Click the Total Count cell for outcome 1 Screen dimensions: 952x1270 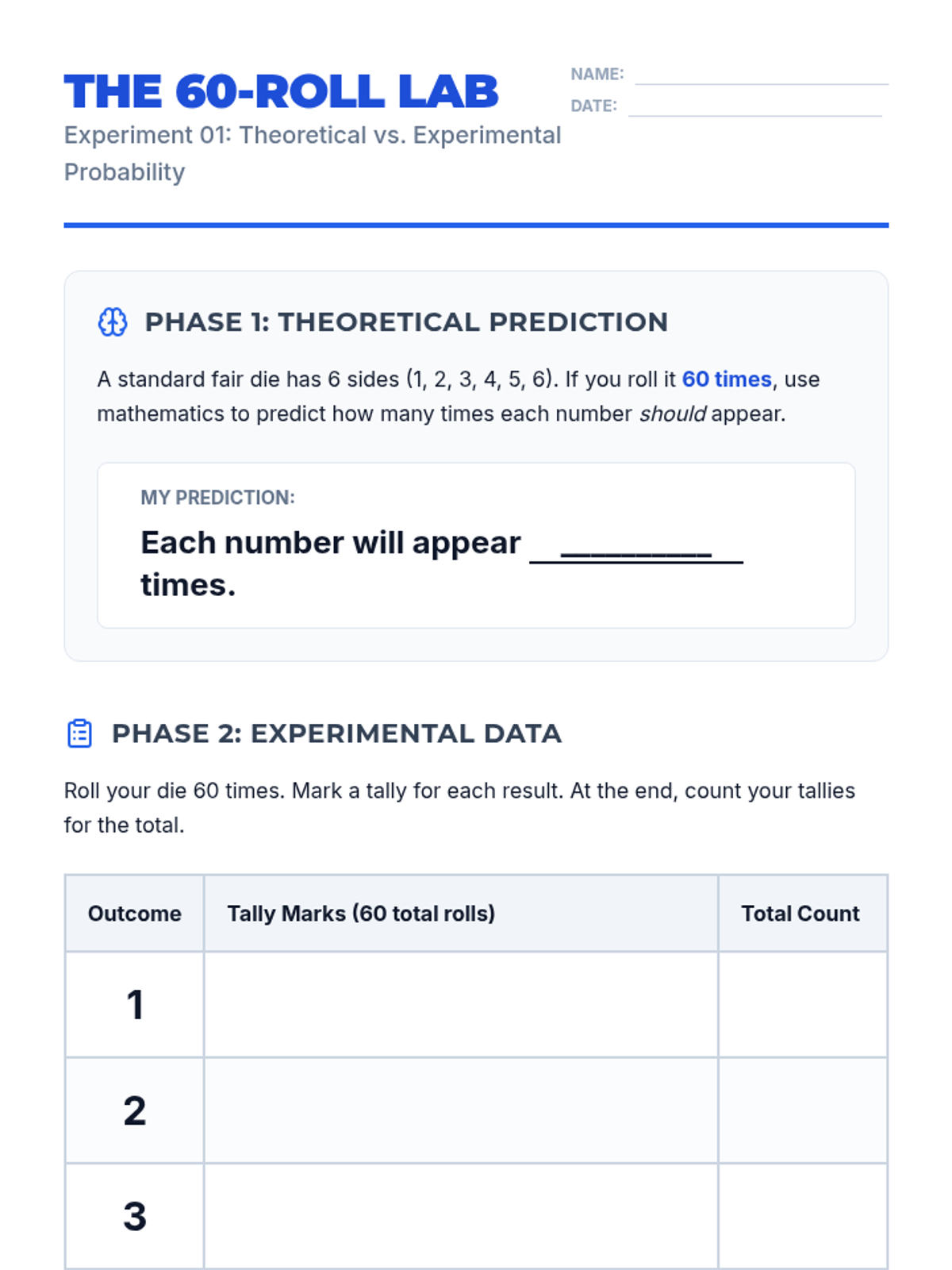click(802, 1004)
